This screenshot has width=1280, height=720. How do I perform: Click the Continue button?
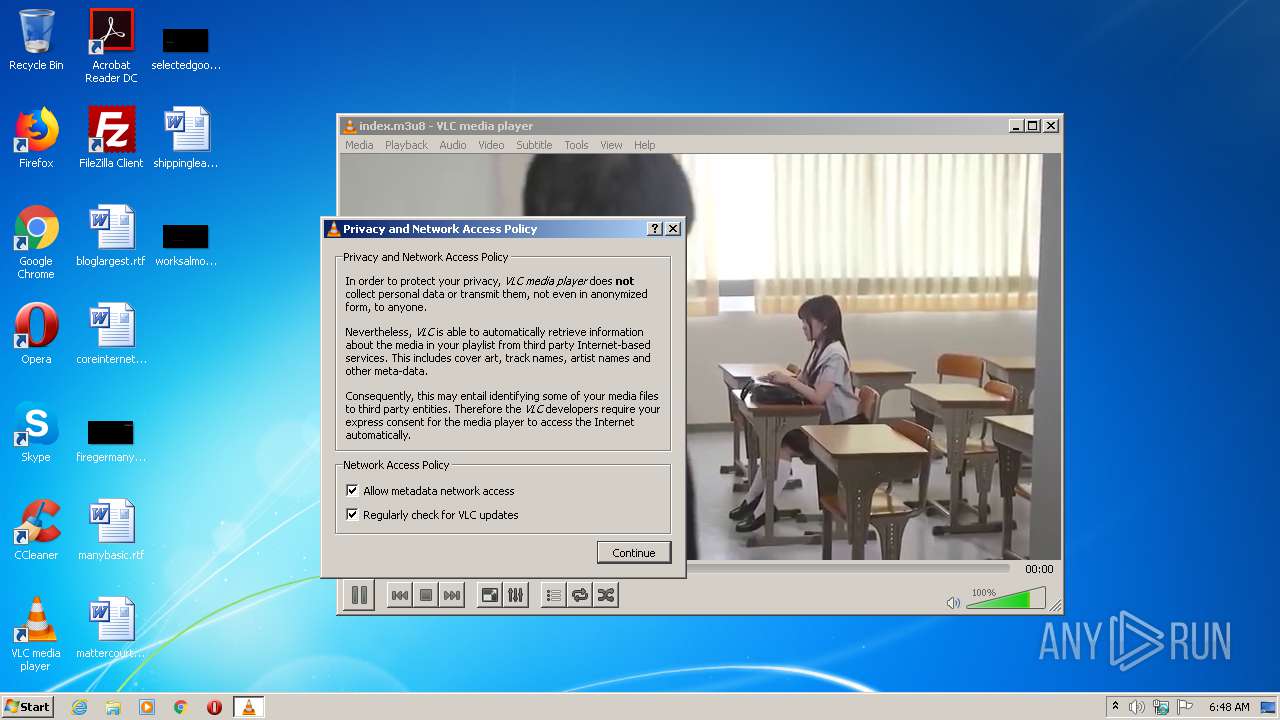(x=634, y=553)
